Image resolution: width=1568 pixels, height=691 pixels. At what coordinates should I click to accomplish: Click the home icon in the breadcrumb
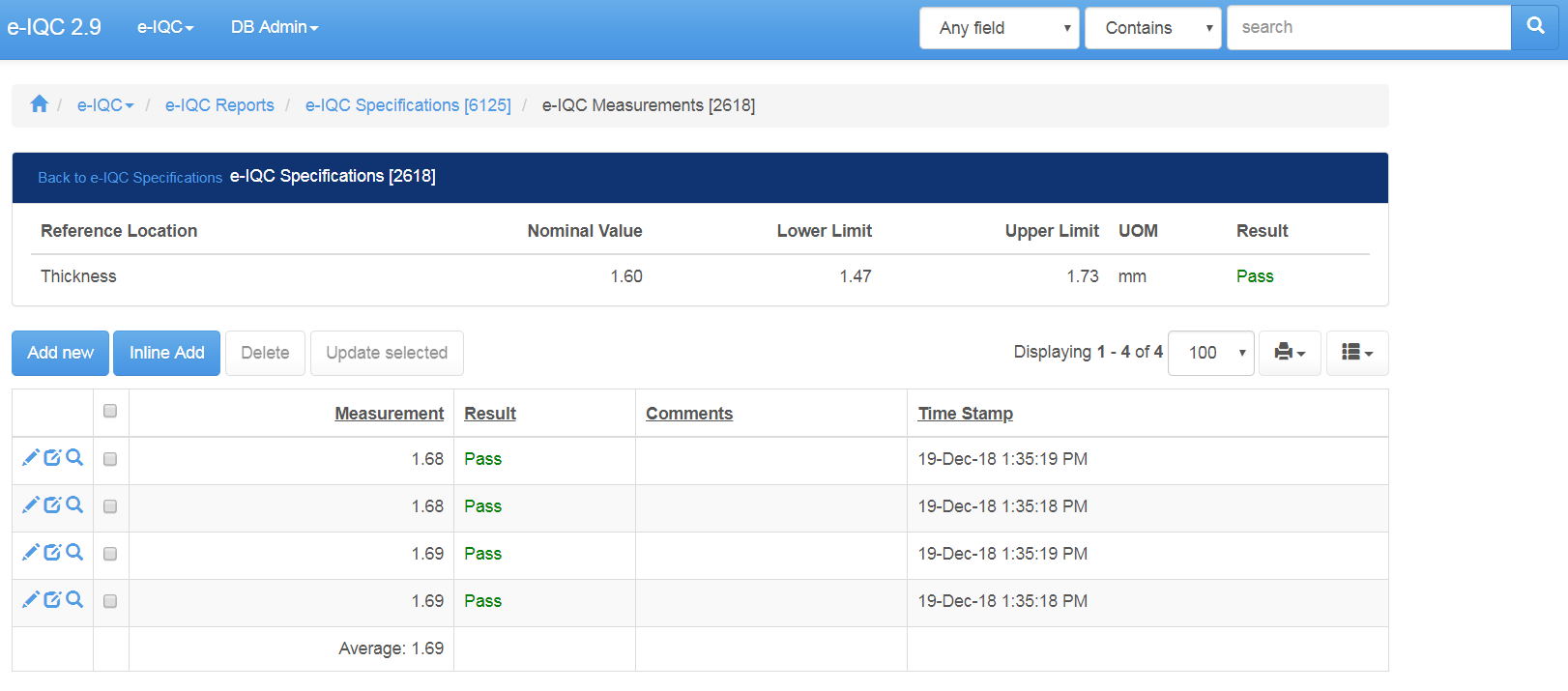coord(39,104)
